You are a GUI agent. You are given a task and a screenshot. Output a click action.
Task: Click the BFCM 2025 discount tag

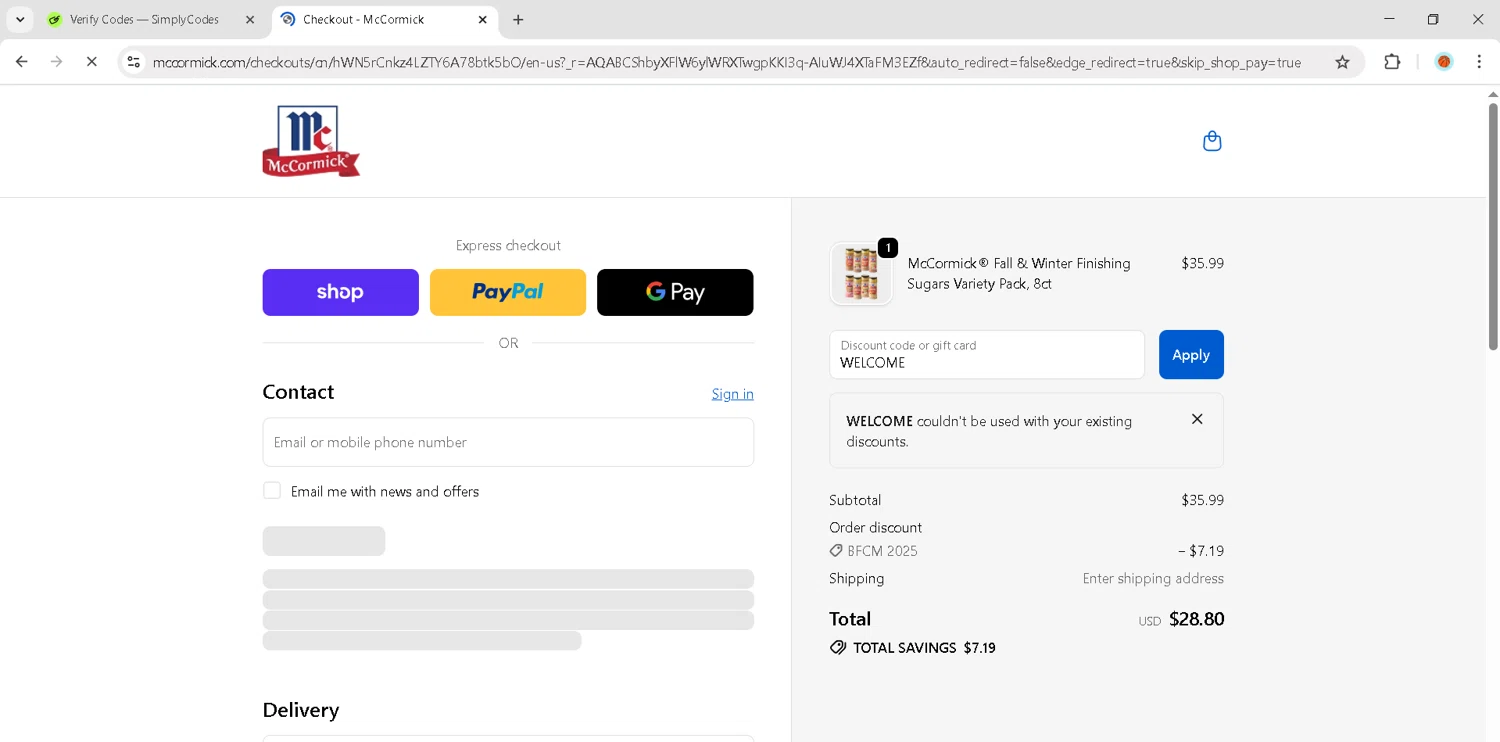(873, 551)
